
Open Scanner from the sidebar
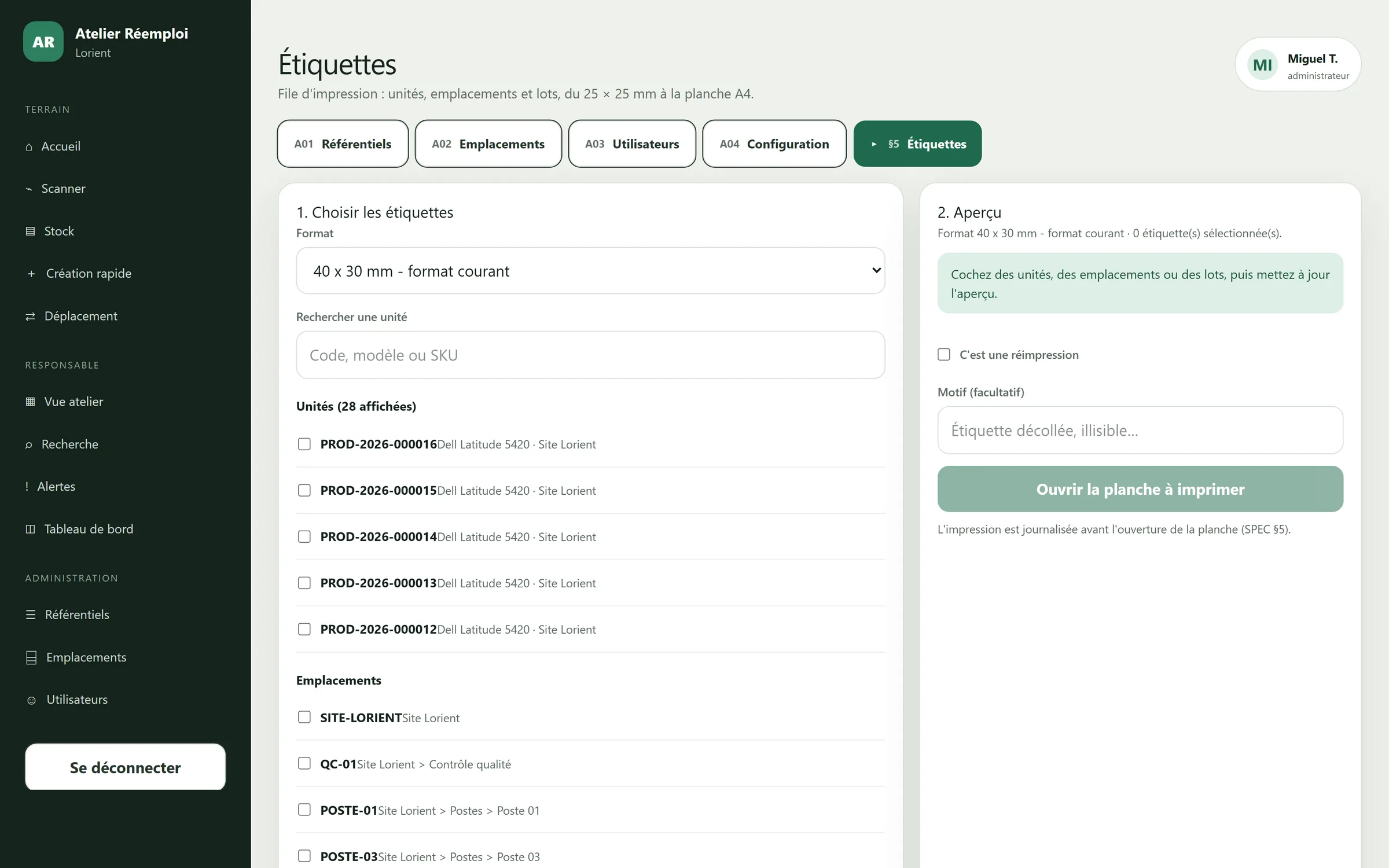pyautogui.click(x=125, y=189)
